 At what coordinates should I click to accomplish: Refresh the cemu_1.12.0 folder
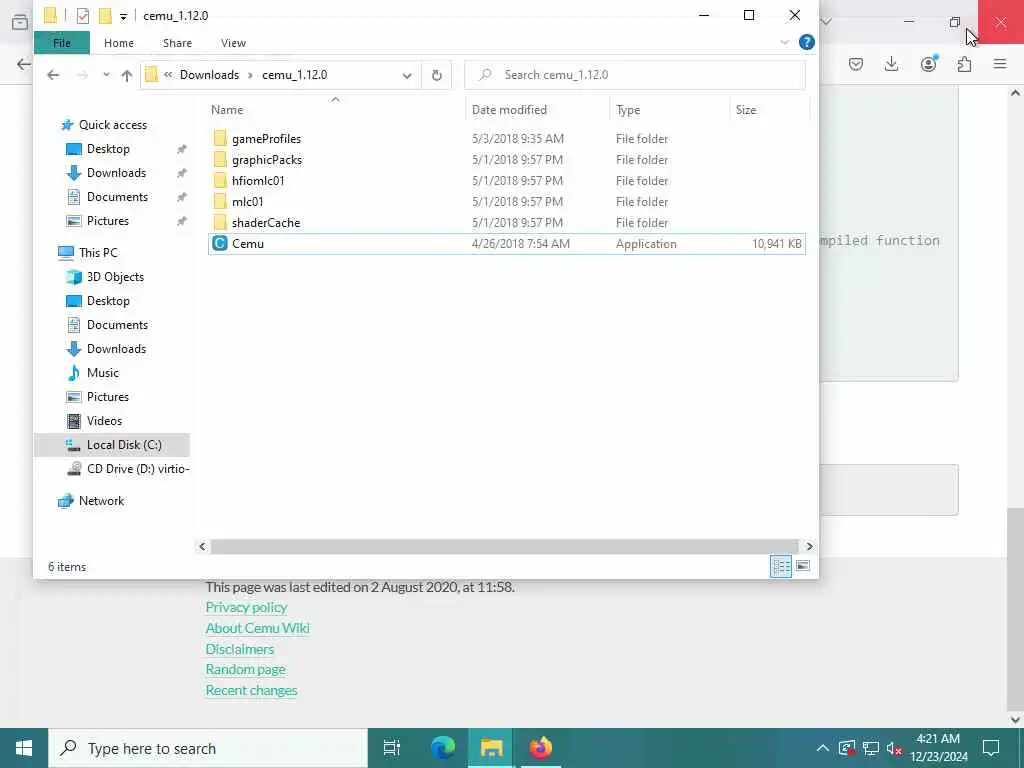(437, 75)
